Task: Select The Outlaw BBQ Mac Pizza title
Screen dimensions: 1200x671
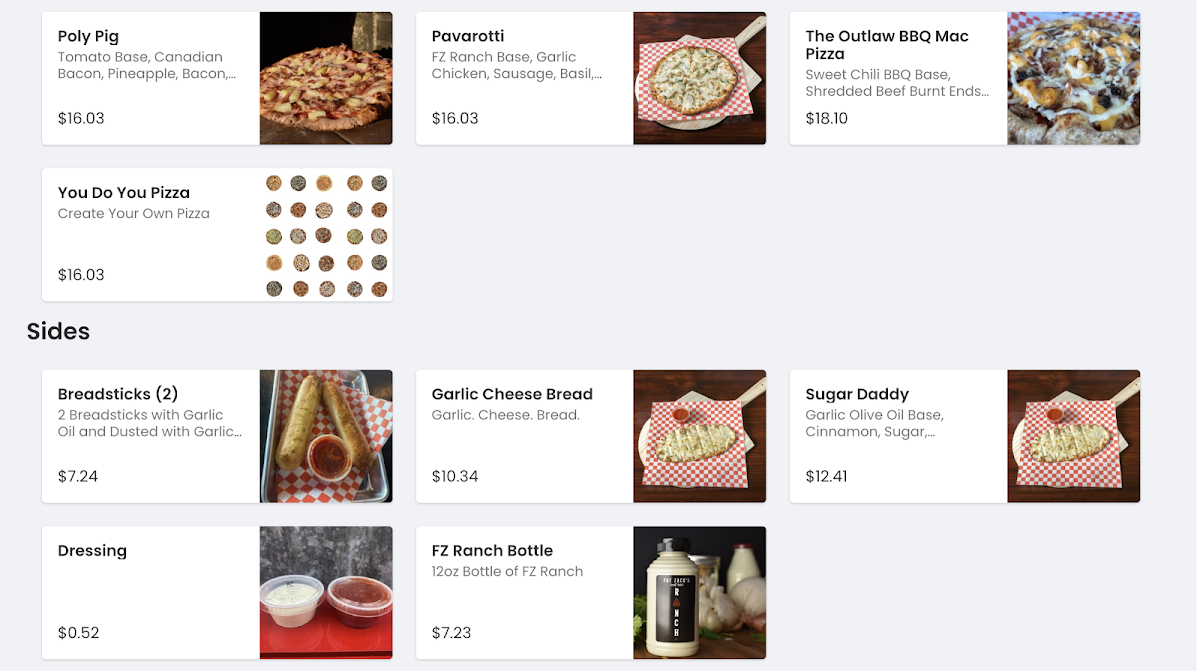Action: click(x=887, y=45)
